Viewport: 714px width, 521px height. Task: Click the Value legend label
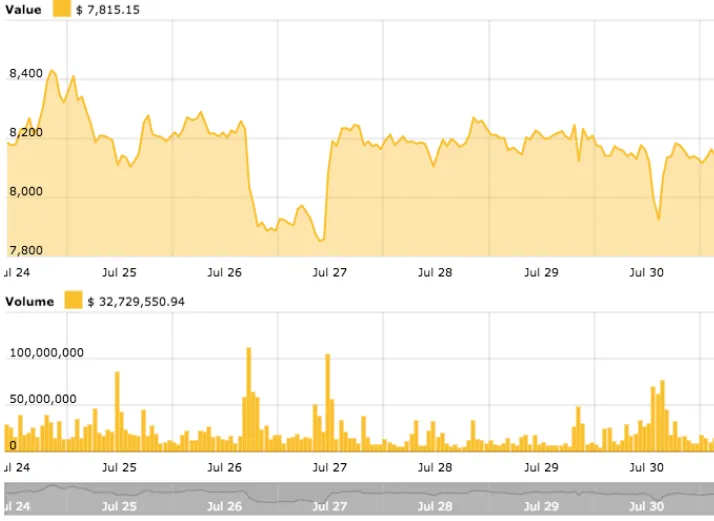[x=23, y=10]
